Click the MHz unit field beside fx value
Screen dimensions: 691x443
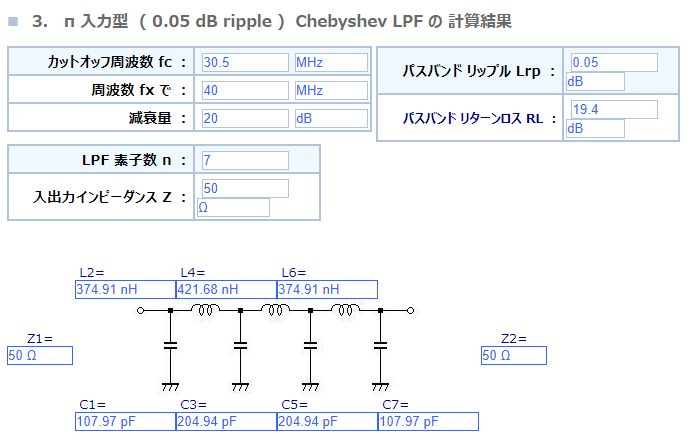click(331, 90)
